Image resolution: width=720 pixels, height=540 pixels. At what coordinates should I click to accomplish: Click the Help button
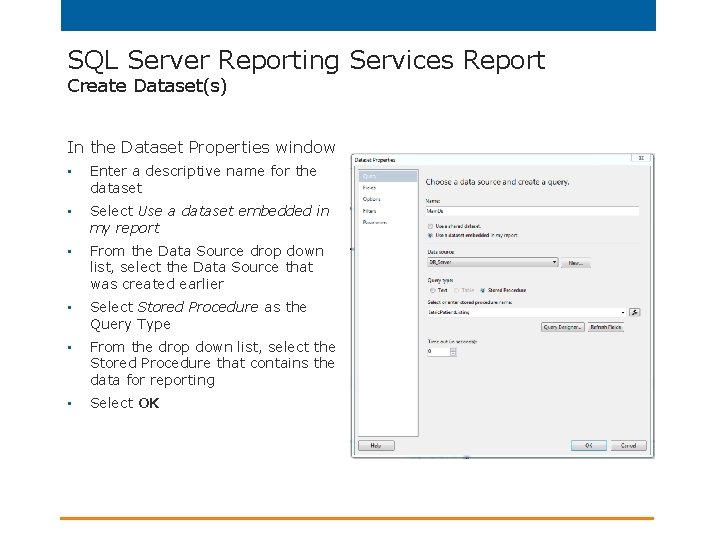376,445
